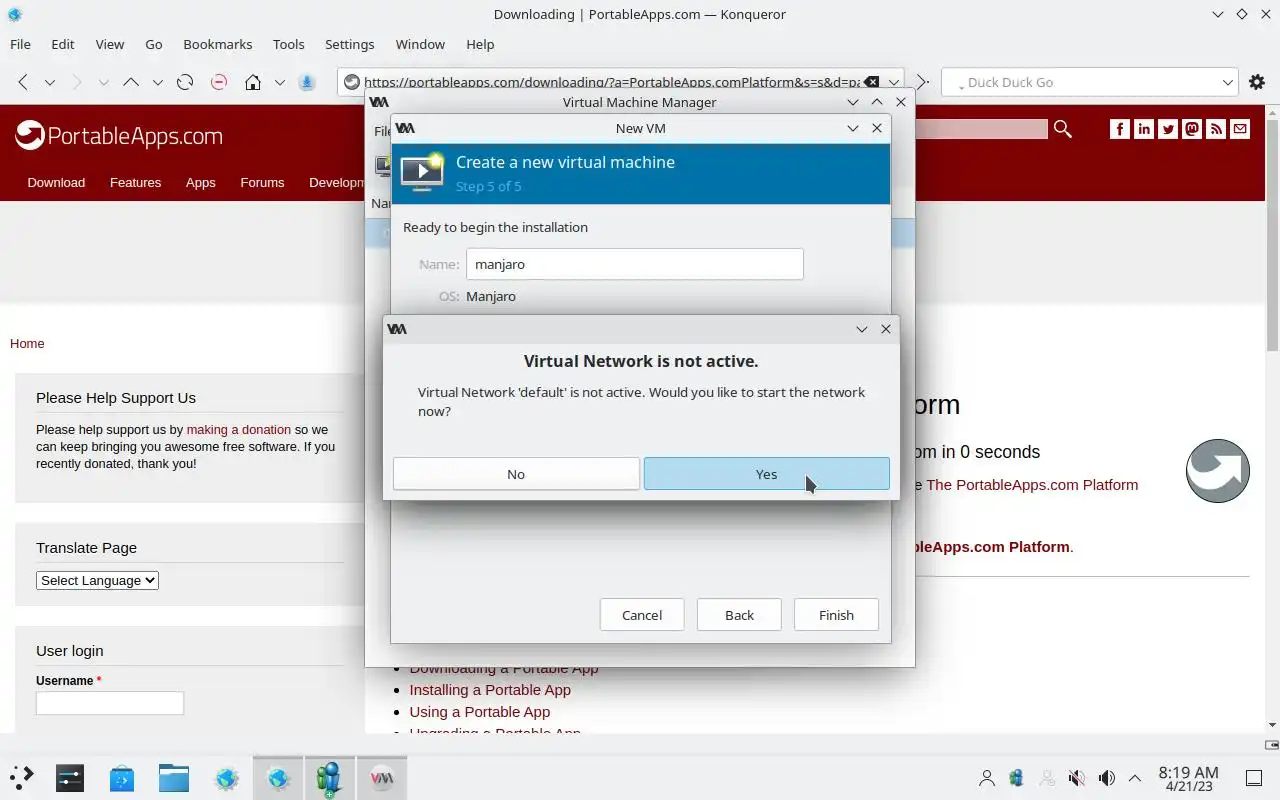Expand the hidden system tray icons arrow
This screenshot has height=800, width=1280.
(1135, 778)
